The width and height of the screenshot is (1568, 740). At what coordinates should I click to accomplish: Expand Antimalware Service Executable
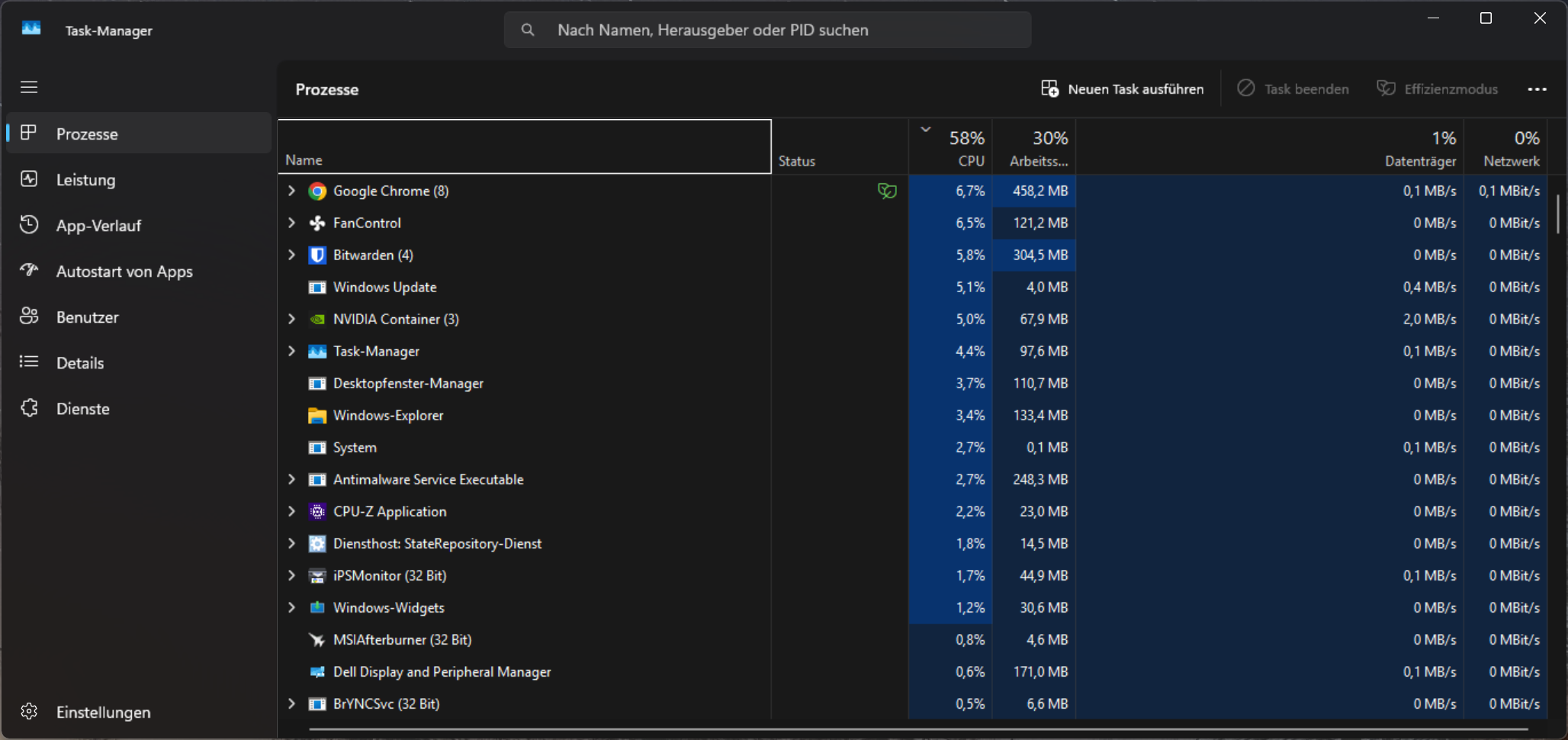(291, 479)
